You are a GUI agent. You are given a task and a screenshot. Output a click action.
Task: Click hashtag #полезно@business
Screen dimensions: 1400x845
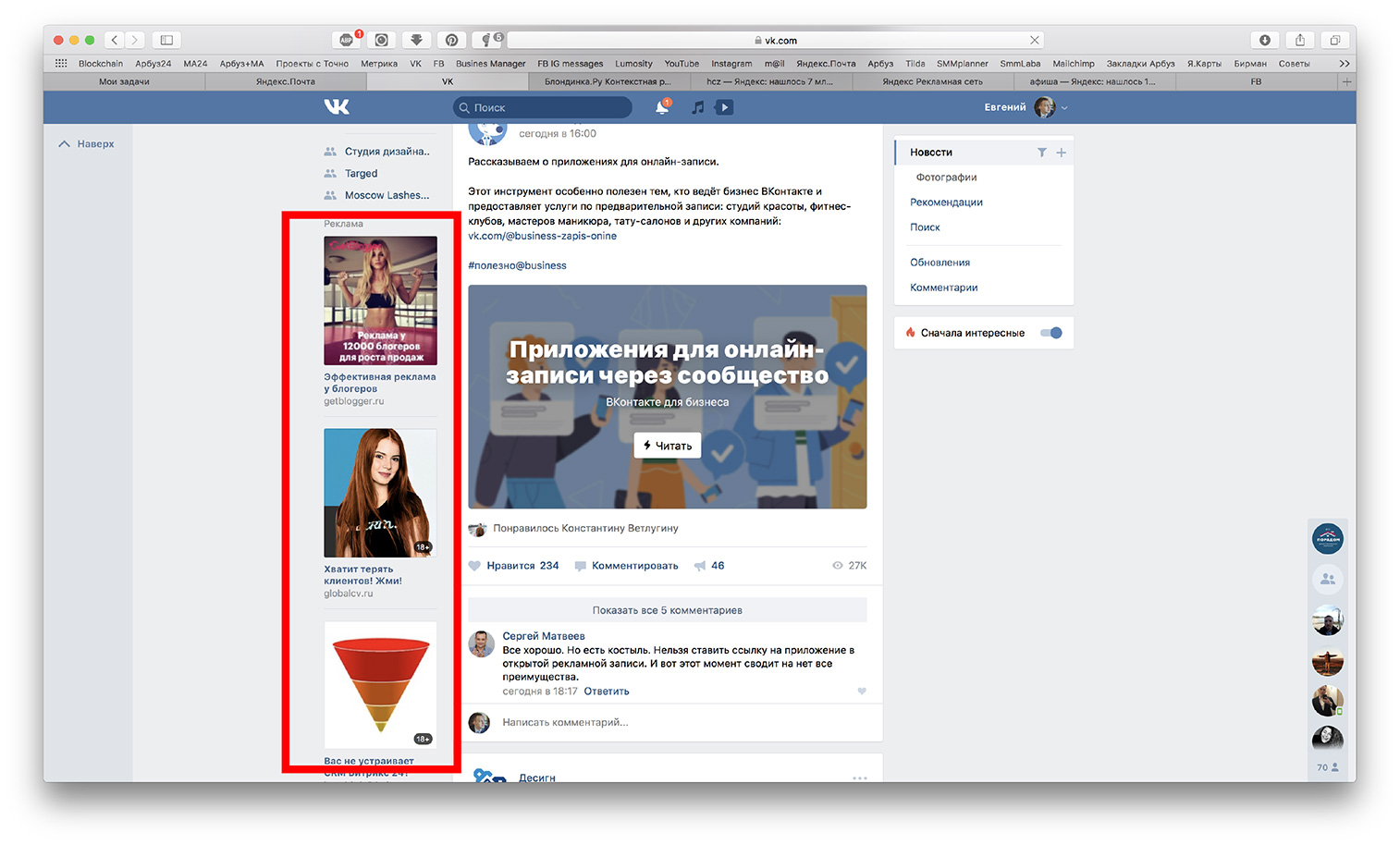coord(517,265)
